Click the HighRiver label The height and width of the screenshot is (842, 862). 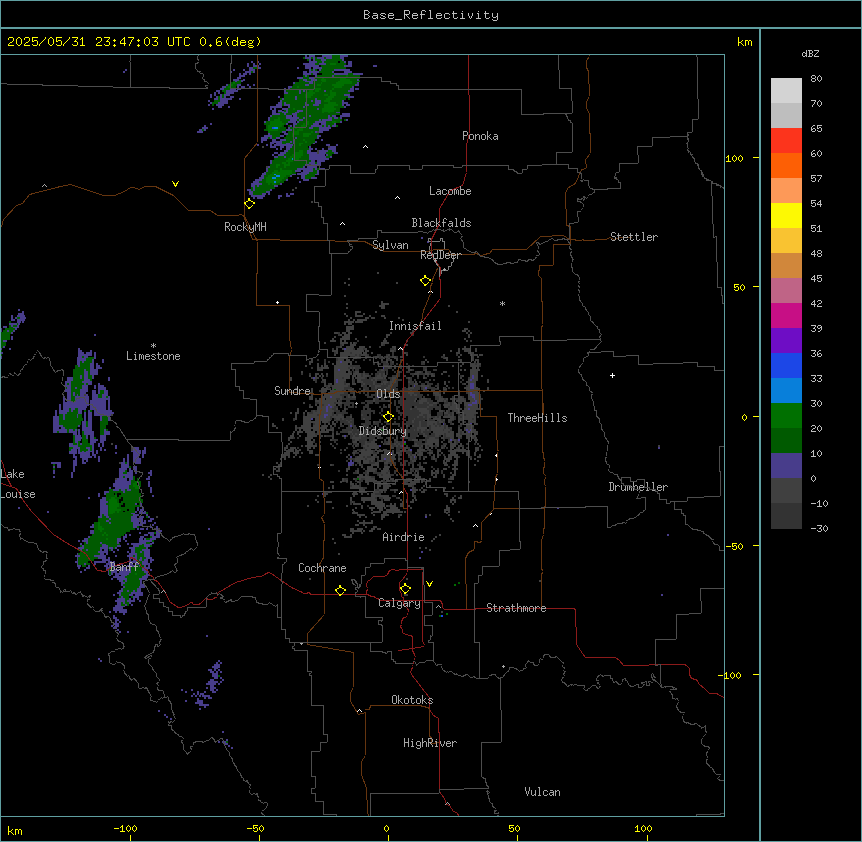click(430, 743)
